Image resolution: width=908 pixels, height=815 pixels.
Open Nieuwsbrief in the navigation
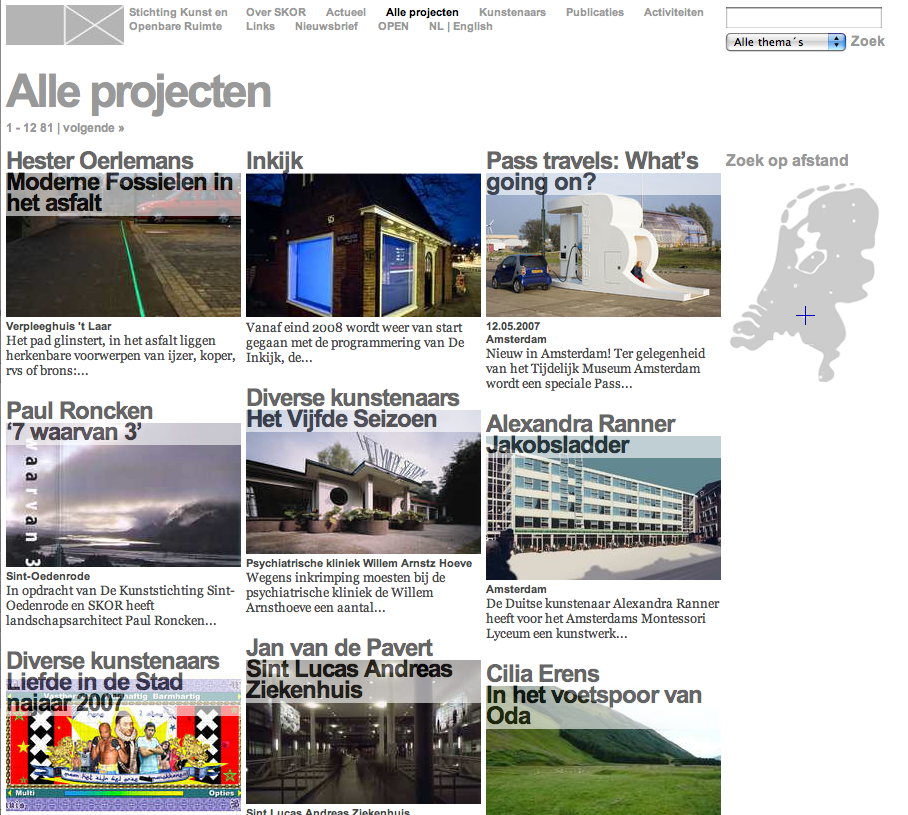point(326,27)
